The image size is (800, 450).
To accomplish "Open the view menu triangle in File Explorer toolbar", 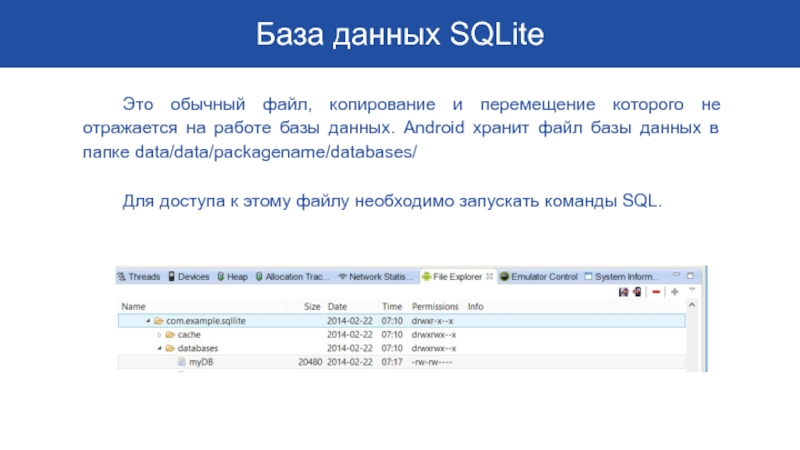I will coord(692,290).
